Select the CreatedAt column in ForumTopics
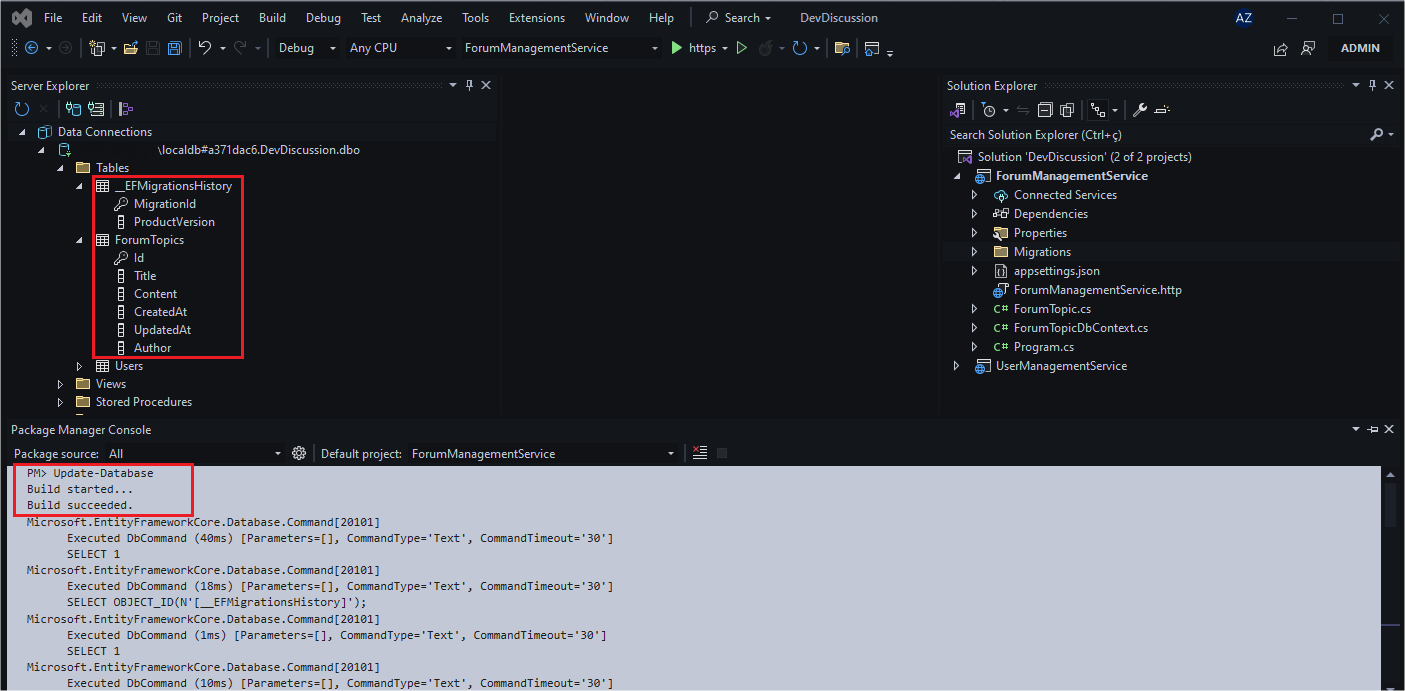The image size is (1405, 691). coord(160,312)
